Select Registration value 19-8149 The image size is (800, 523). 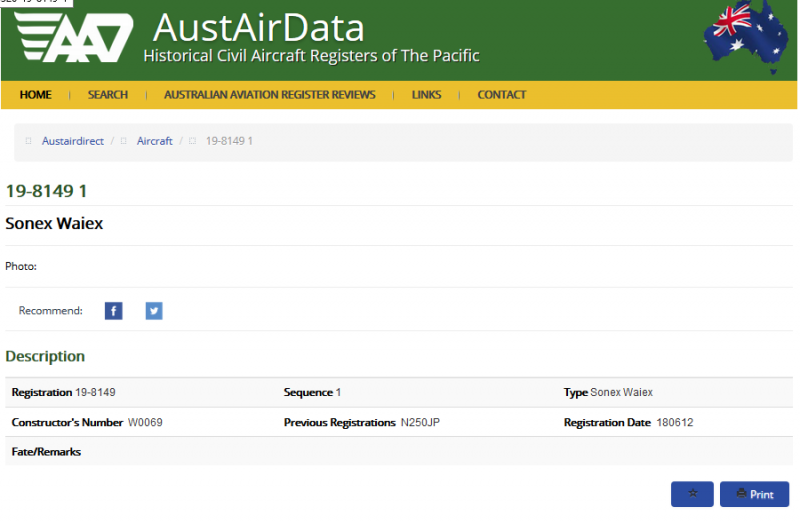point(95,392)
